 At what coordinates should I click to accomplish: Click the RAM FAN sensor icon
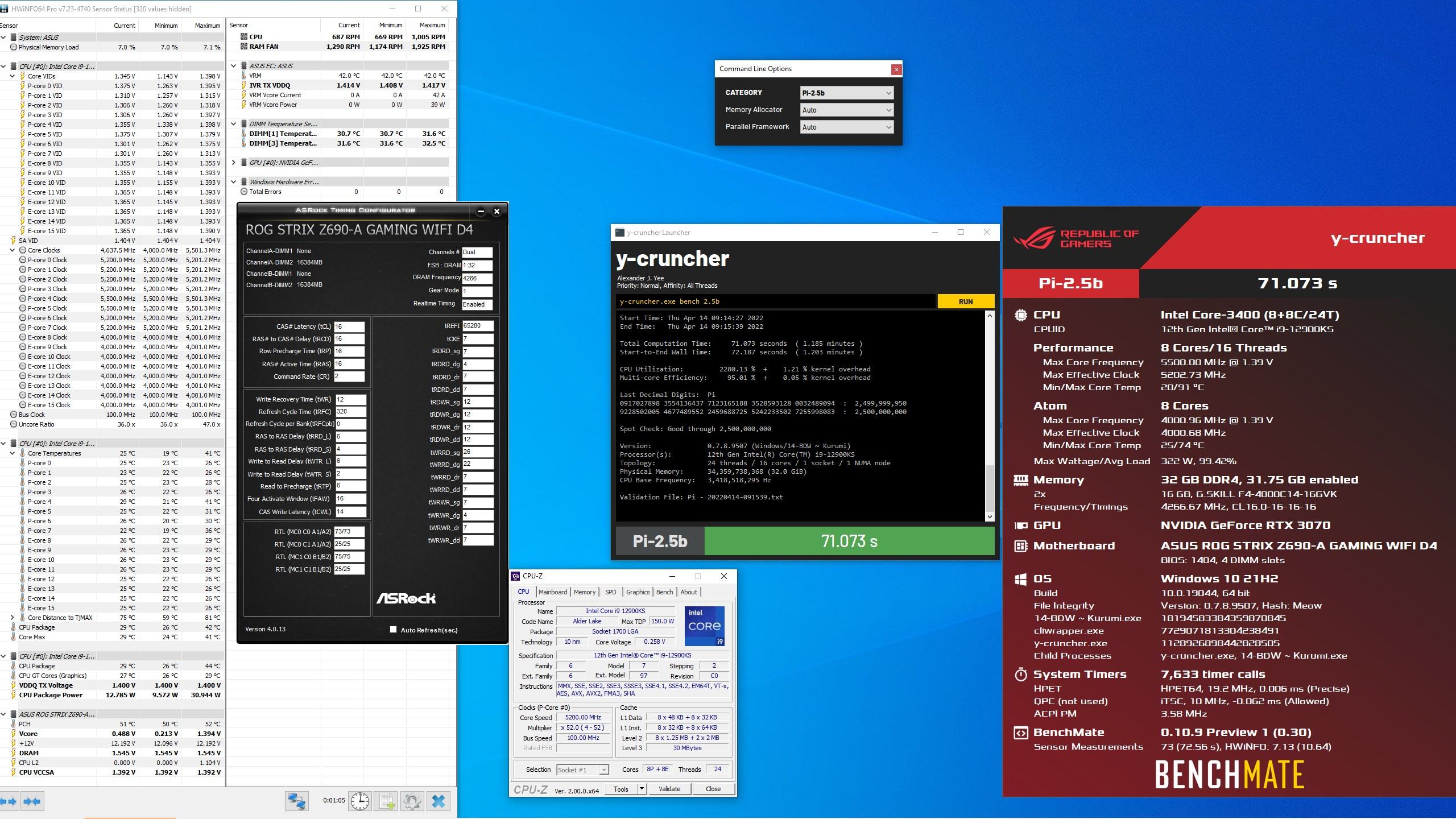click(244, 47)
